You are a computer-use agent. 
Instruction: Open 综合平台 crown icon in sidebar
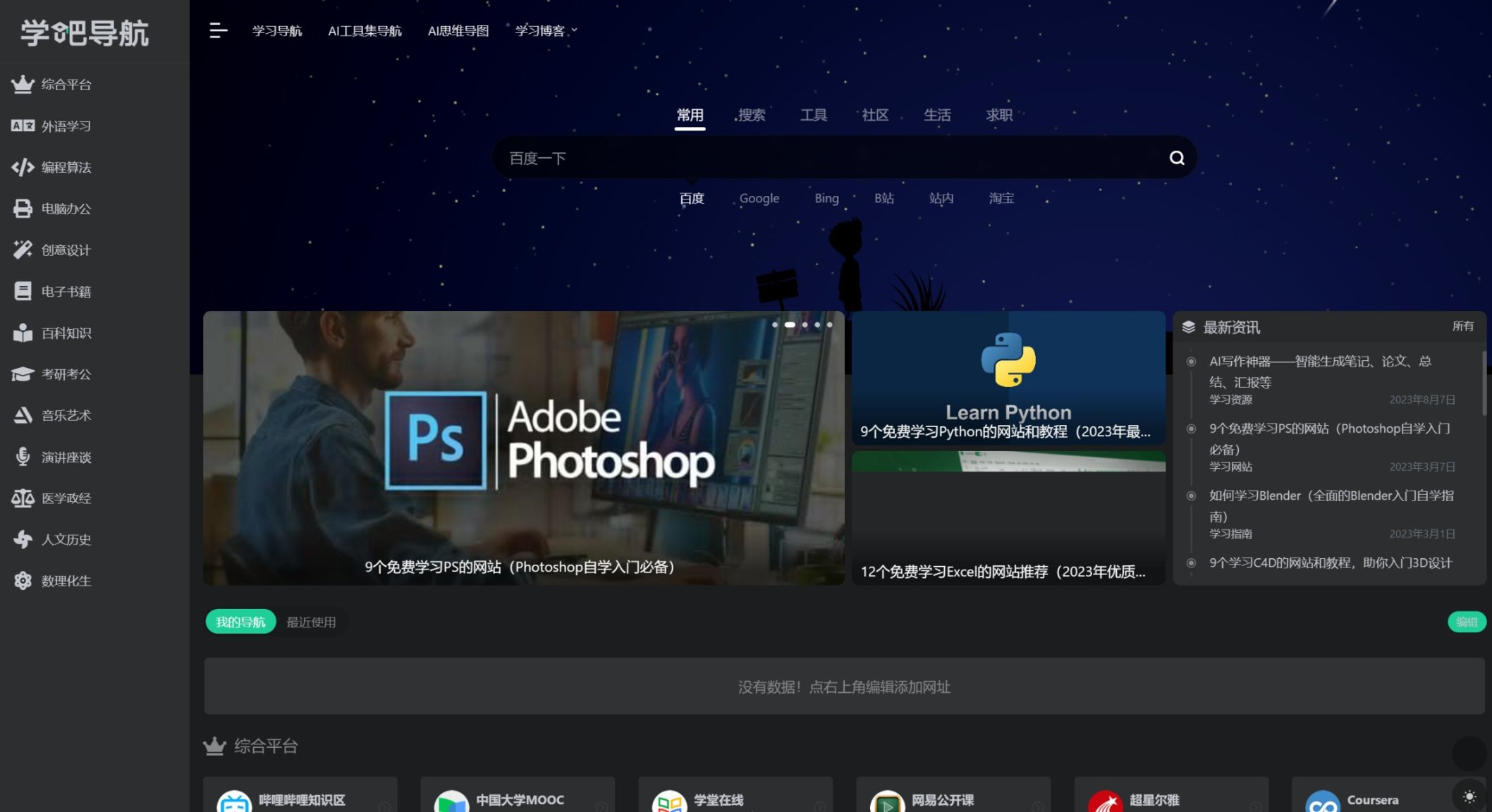tap(23, 85)
